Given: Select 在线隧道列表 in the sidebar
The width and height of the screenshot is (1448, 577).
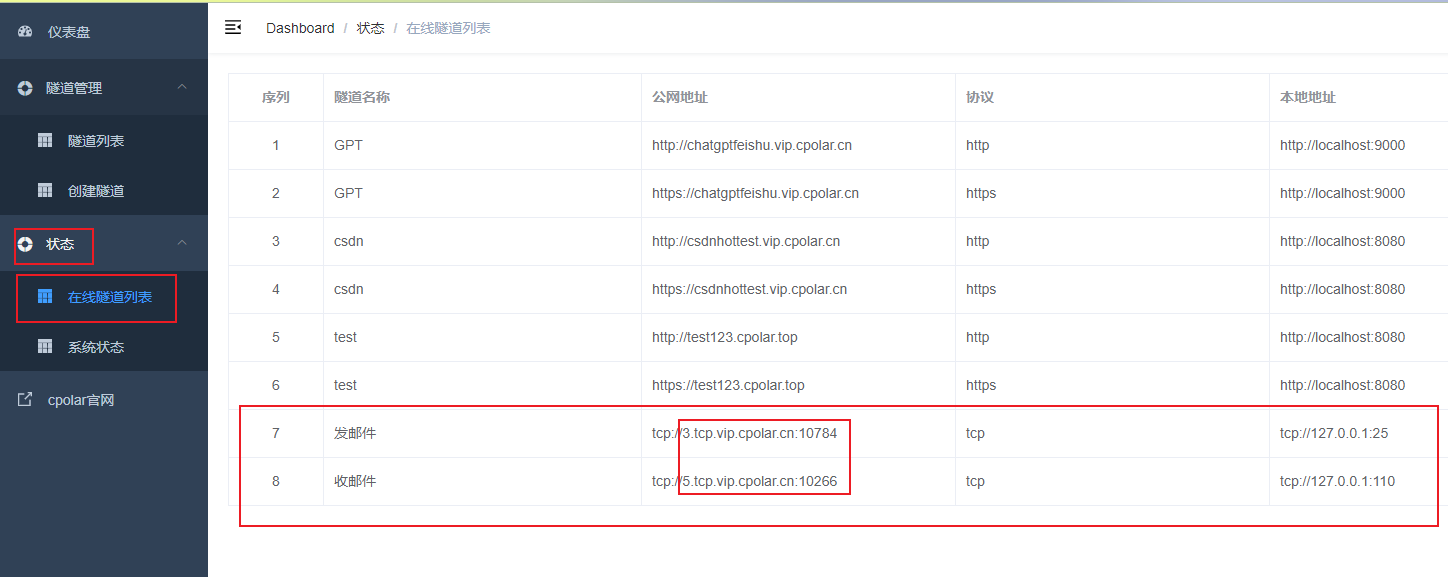Looking at the screenshot, I should pos(104,297).
